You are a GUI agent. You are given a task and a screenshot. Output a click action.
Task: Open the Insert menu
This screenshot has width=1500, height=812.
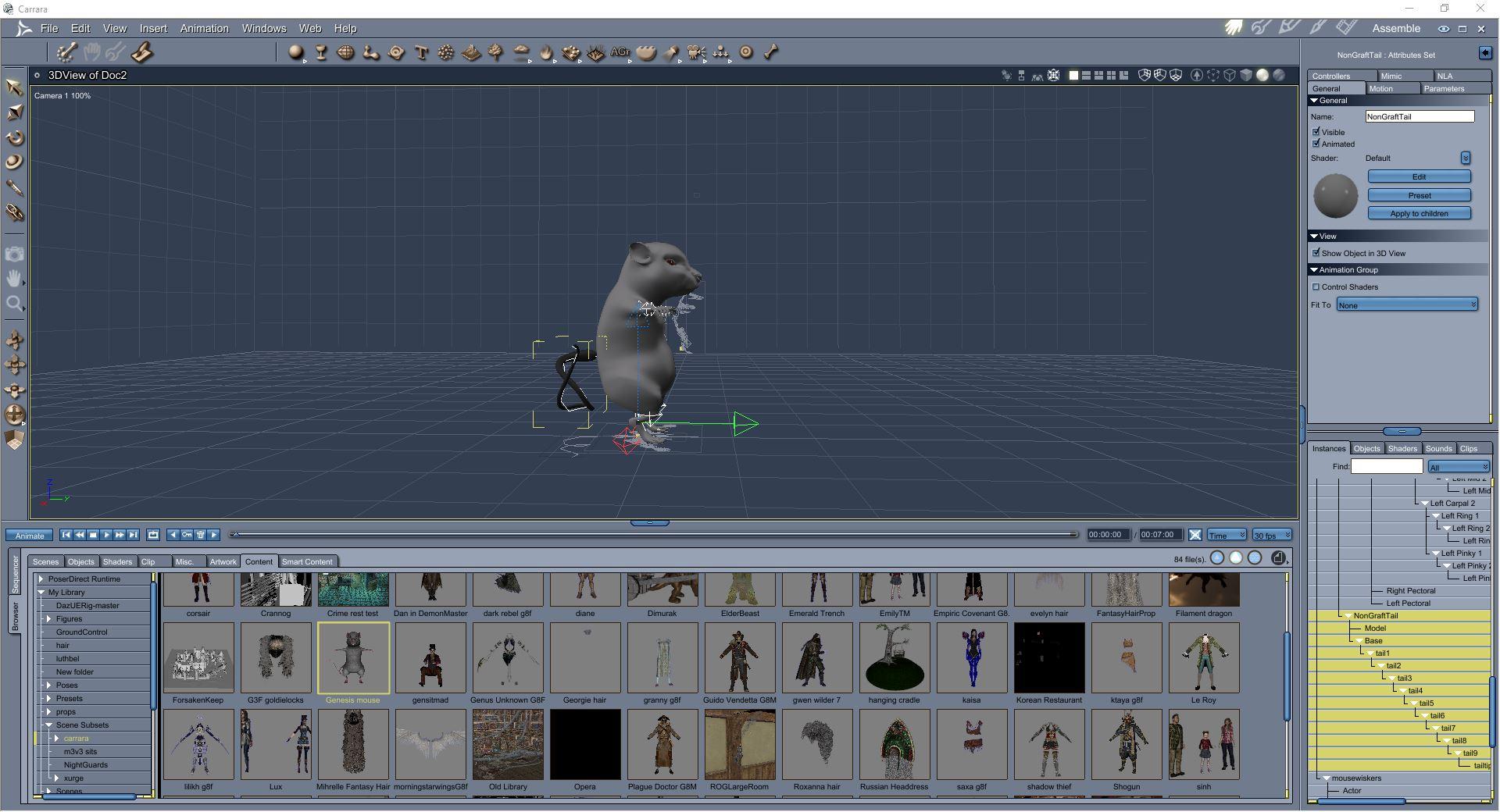(153, 28)
